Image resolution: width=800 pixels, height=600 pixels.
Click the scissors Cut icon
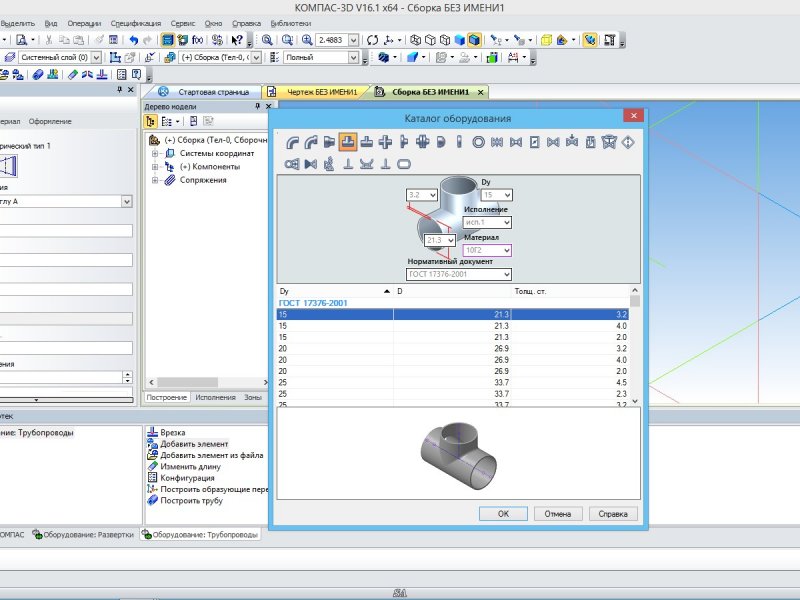point(49,40)
